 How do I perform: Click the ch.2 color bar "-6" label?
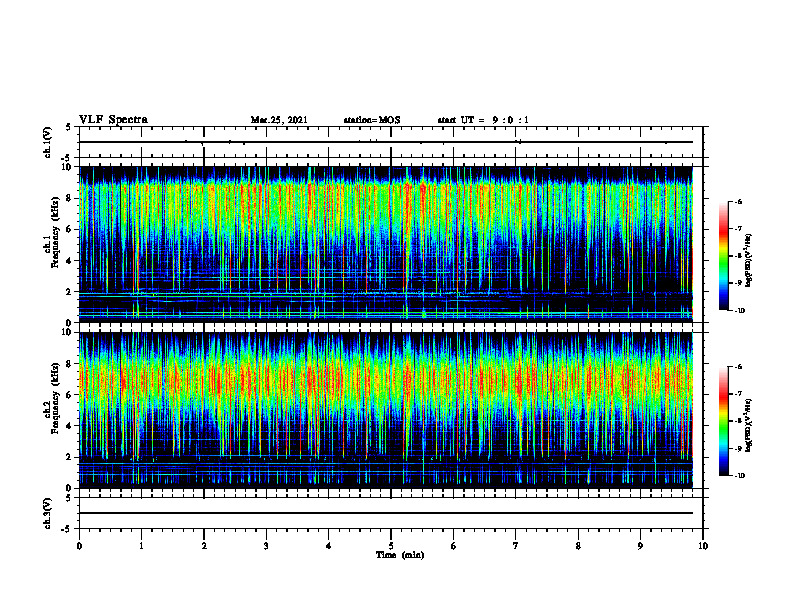738,367
